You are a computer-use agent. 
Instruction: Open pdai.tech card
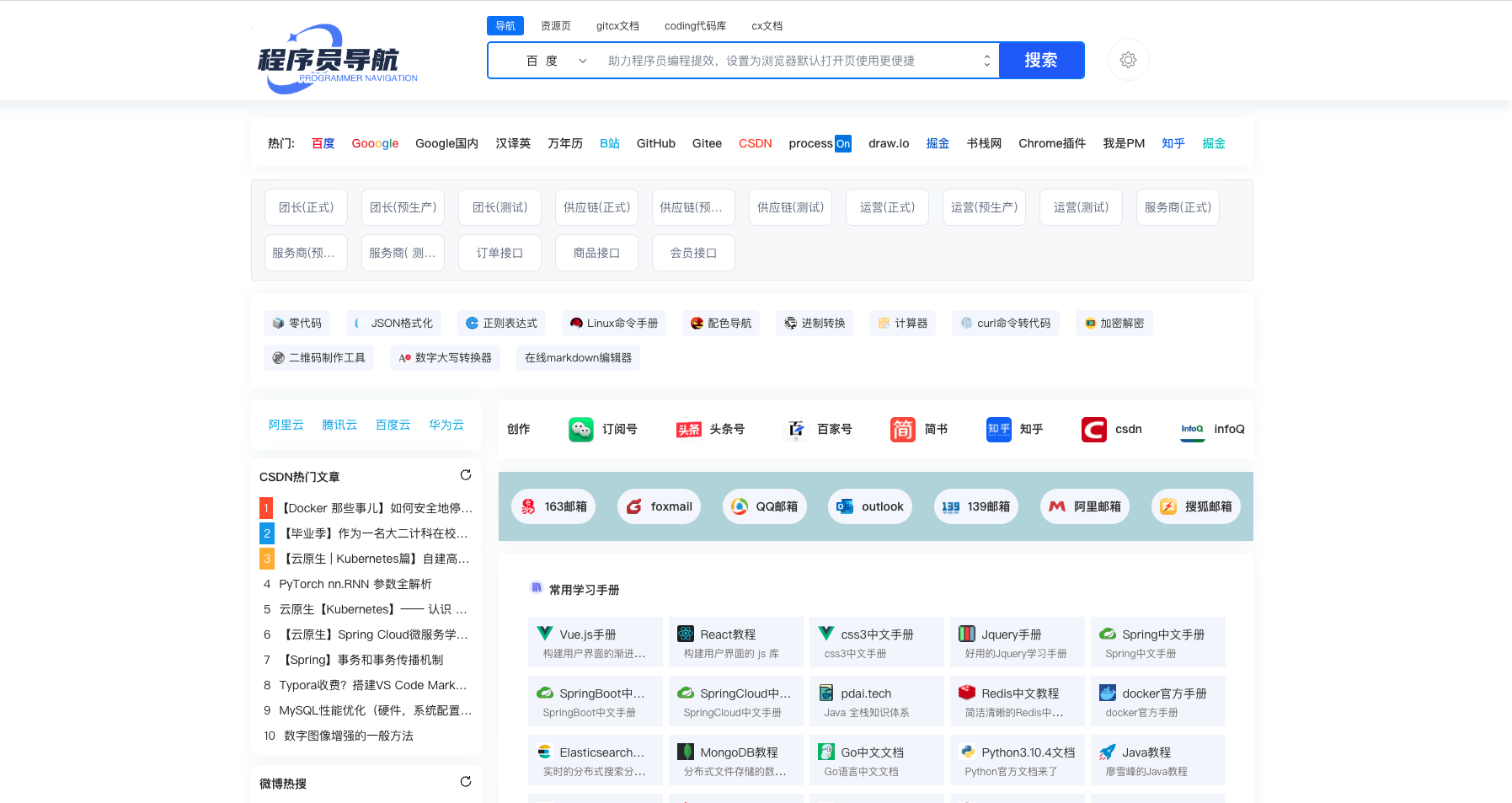(x=877, y=701)
